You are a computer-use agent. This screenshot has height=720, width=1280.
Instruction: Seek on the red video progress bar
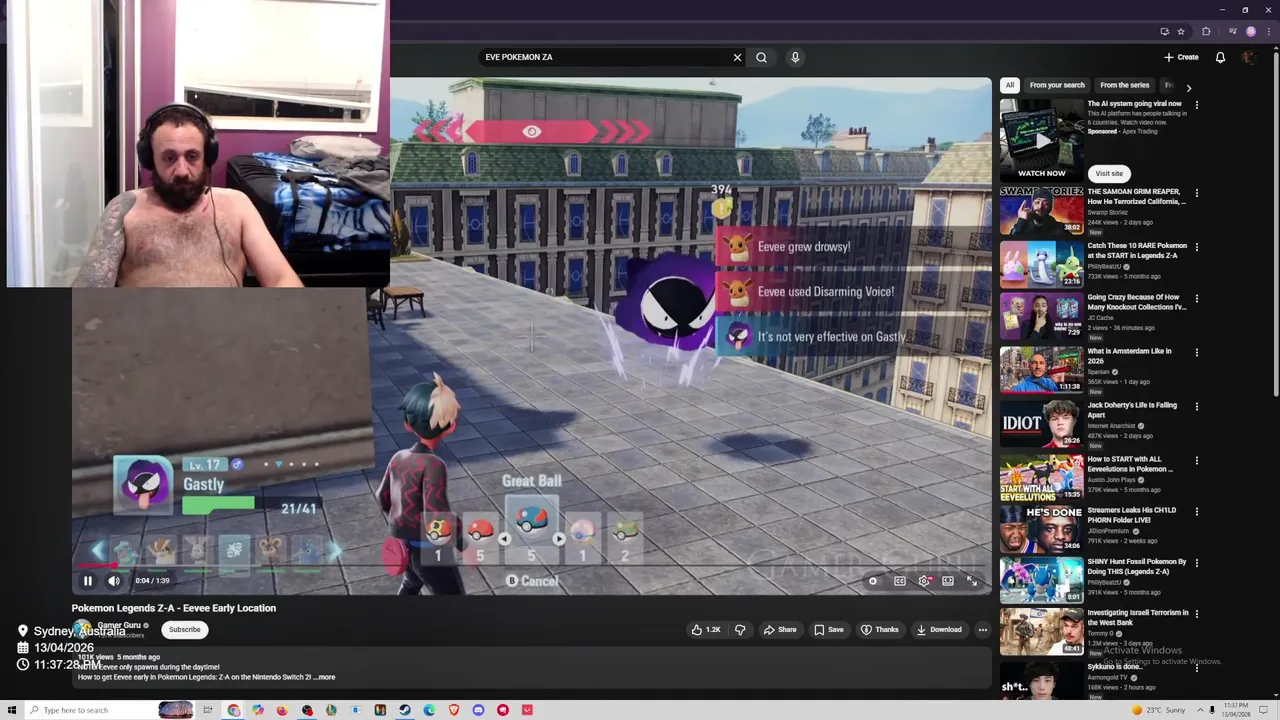532,567
